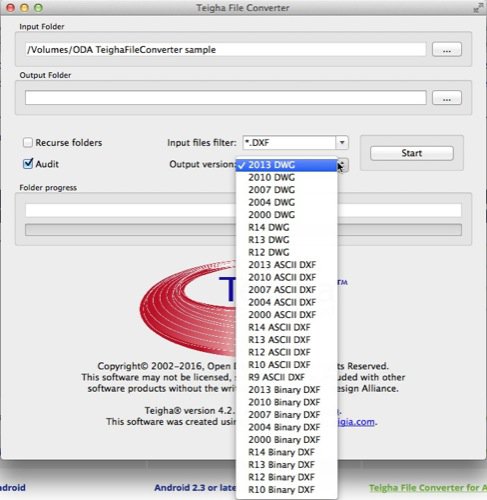Viewport: 487px width, 500px height.
Task: Click the Input Folder path field
Action: [226, 50]
